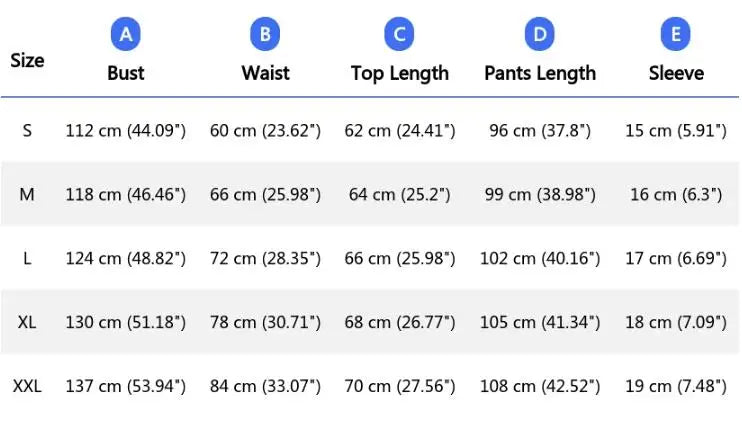Image resolution: width=742 pixels, height=426 pixels.
Task: Click the blue E badge icon
Action: [x=676, y=36]
